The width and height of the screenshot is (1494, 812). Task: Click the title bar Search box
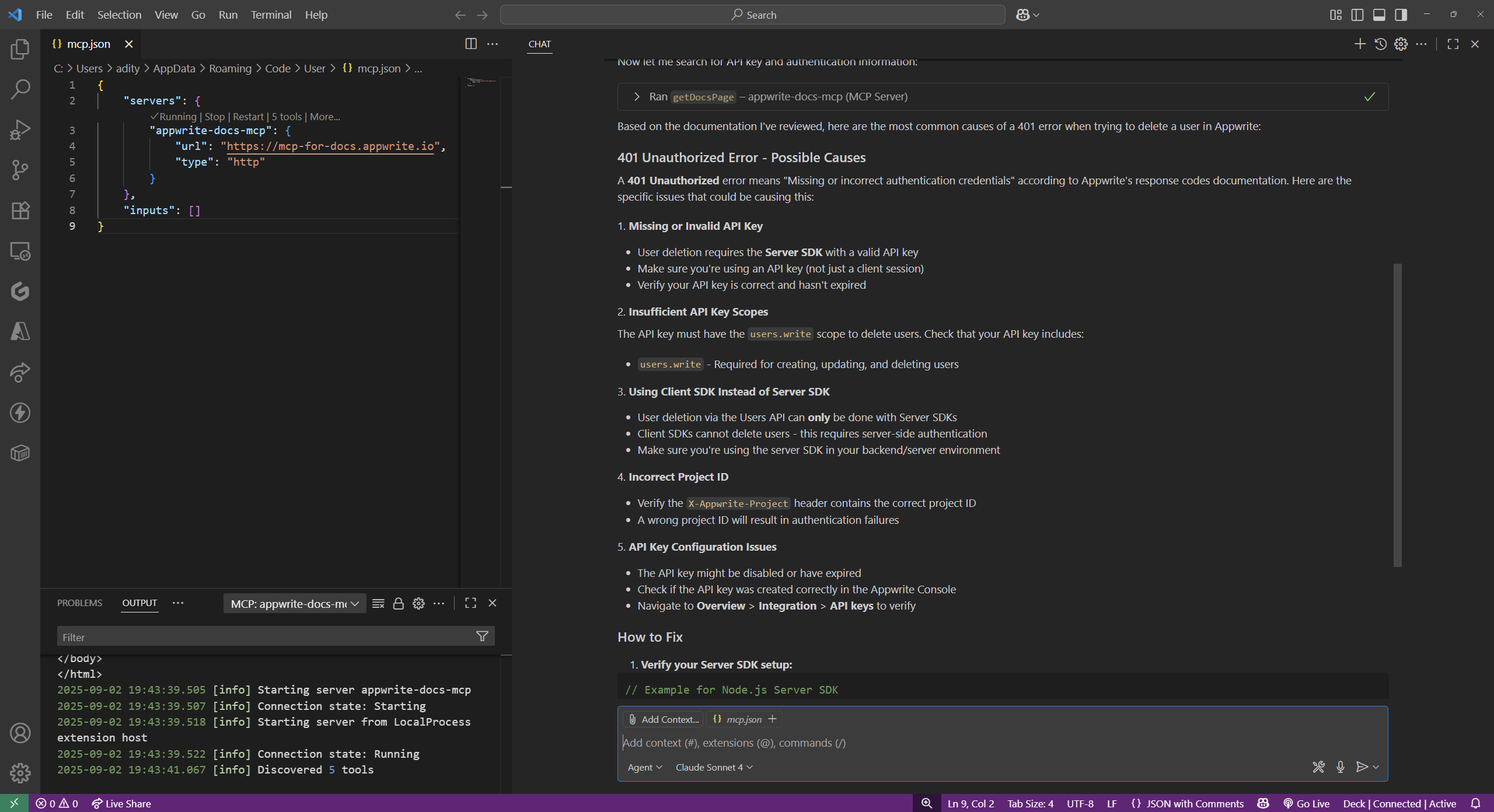[x=752, y=15]
